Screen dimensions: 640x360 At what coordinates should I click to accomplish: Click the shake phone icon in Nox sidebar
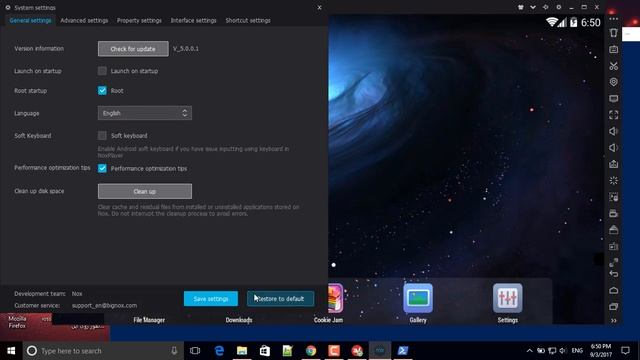click(x=613, y=33)
